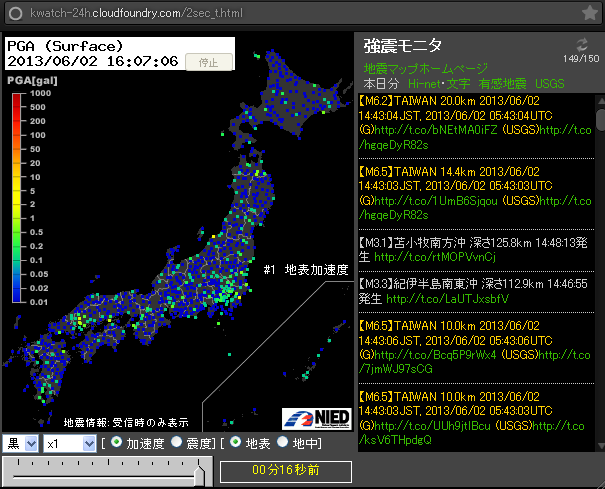Open the x1 speed dropdown

point(69,443)
